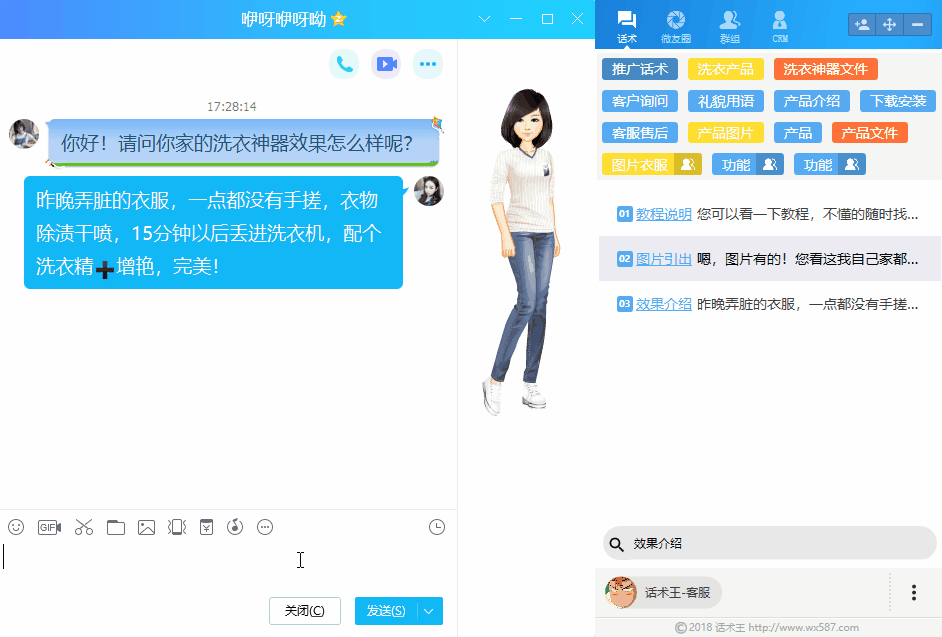Open the vertical three-dot menu near 话术王-客服
Image resolution: width=942 pixels, height=637 pixels.
point(914,593)
